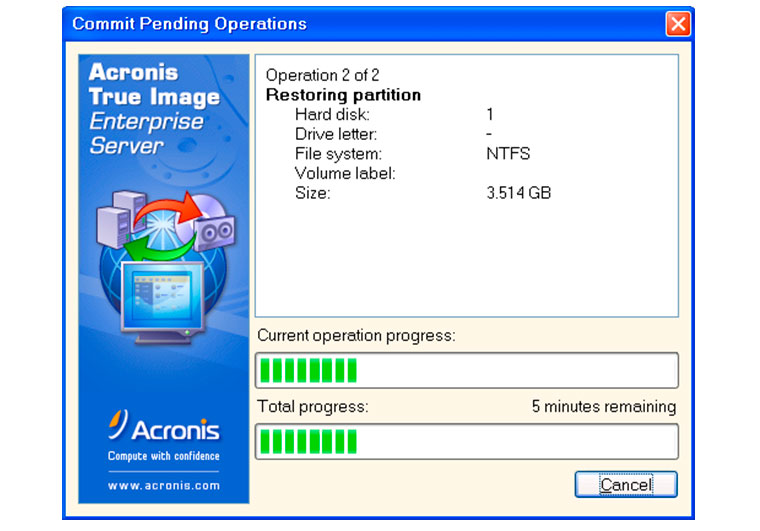The width and height of the screenshot is (760, 531).
Task: Click the Acronis logo in sidebar
Action: pos(164,426)
